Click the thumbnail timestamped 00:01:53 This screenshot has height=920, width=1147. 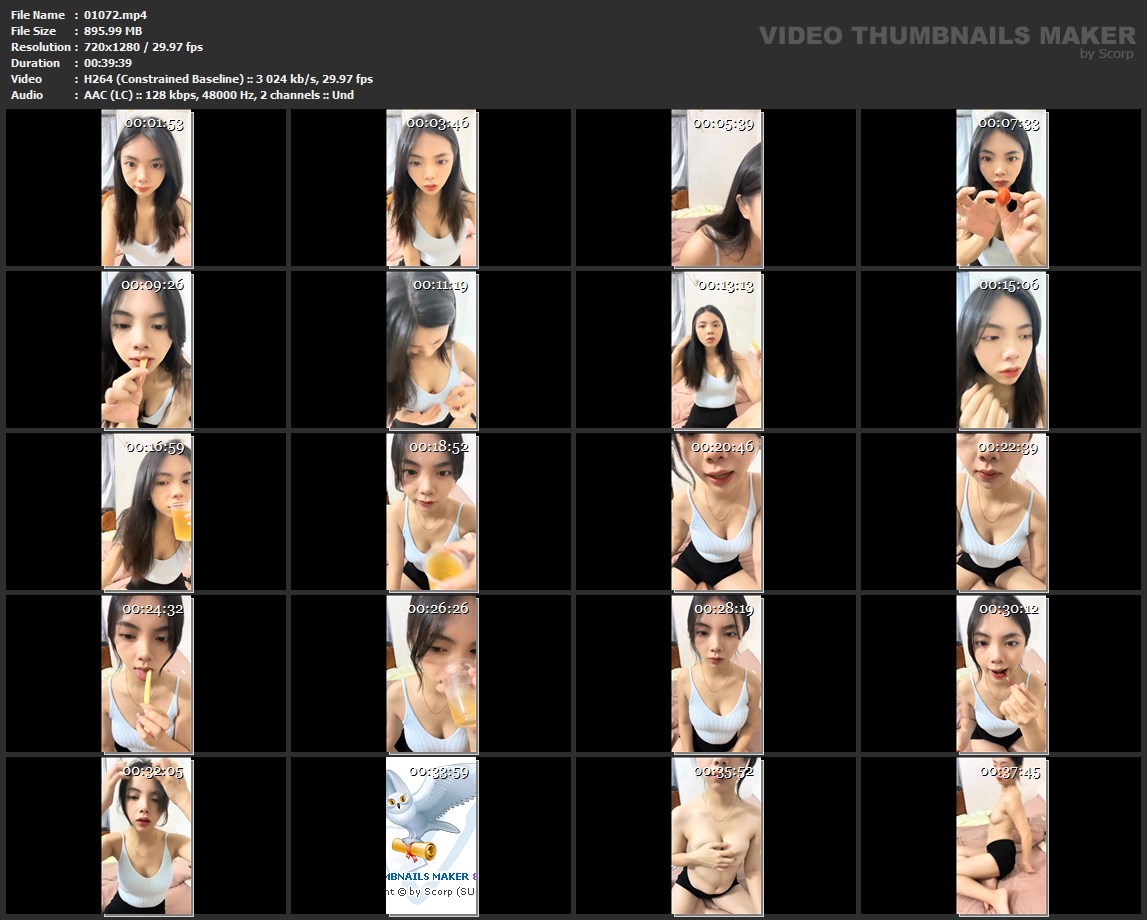(147, 189)
